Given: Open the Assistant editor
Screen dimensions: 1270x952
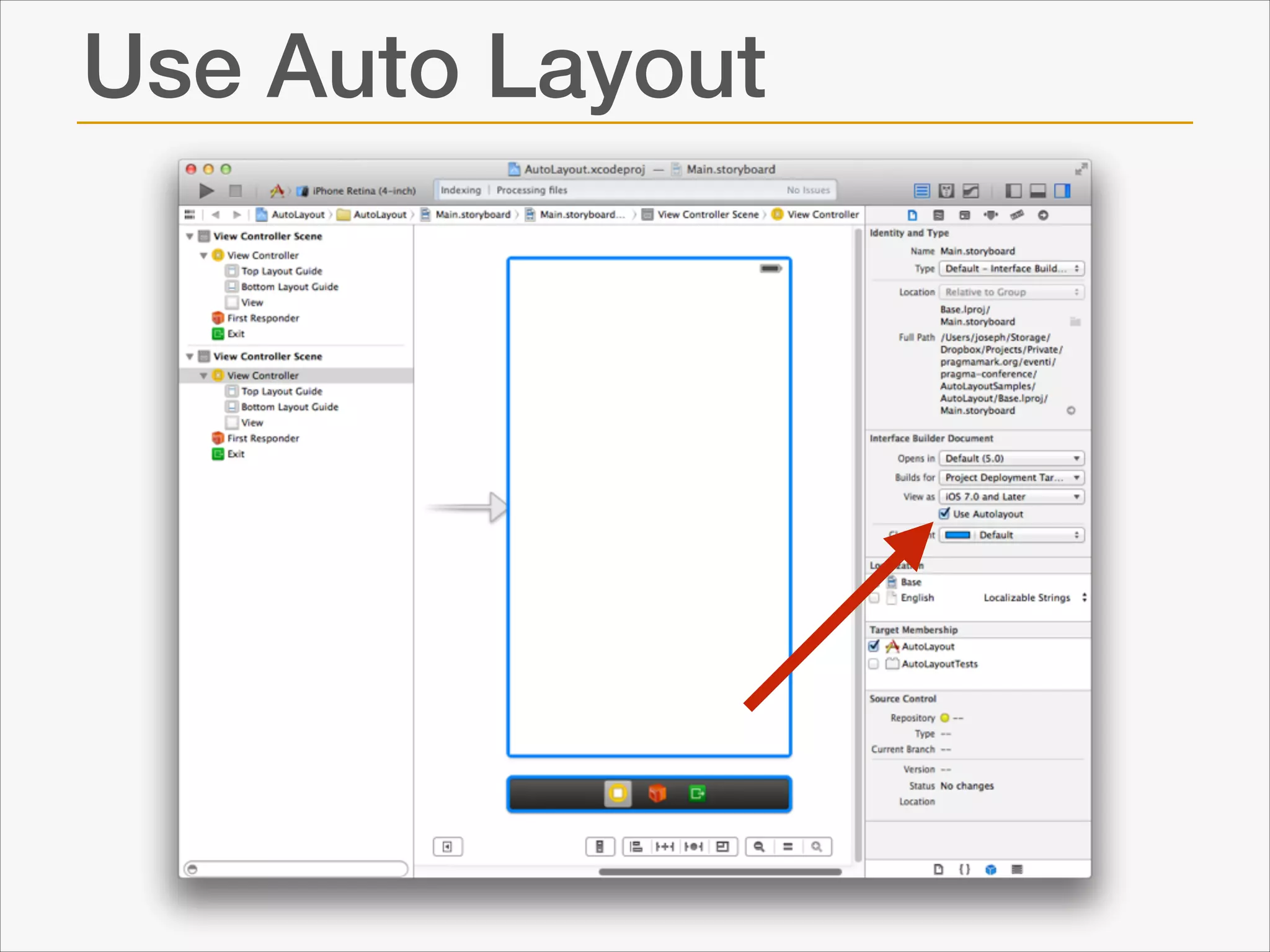Looking at the screenshot, I should (946, 190).
